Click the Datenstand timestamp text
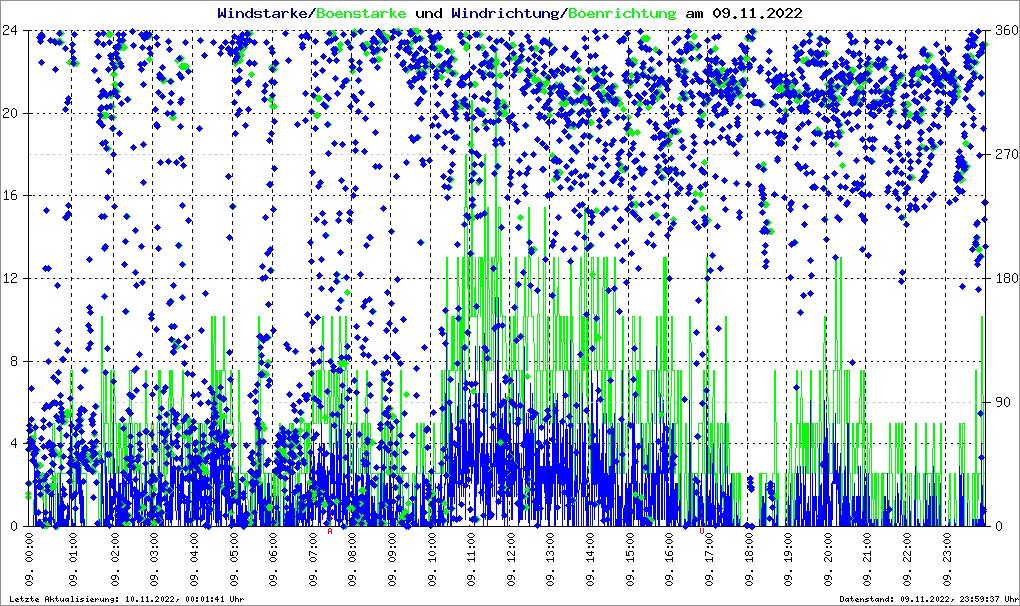1020x606 pixels. coord(929,599)
